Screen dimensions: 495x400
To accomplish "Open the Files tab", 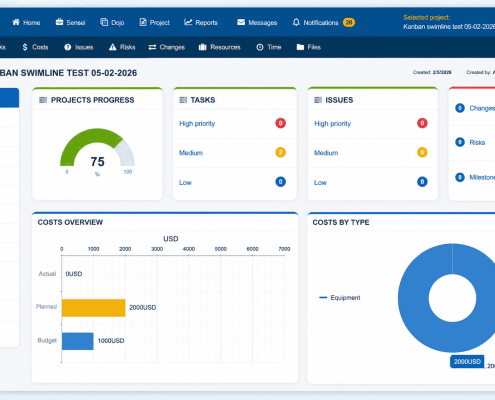I will coord(309,47).
